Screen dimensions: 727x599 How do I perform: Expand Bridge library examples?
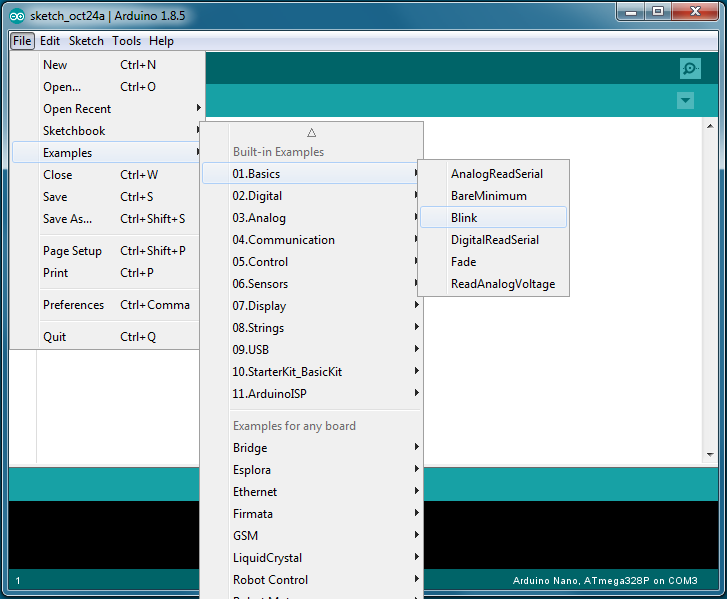pyautogui.click(x=312, y=448)
